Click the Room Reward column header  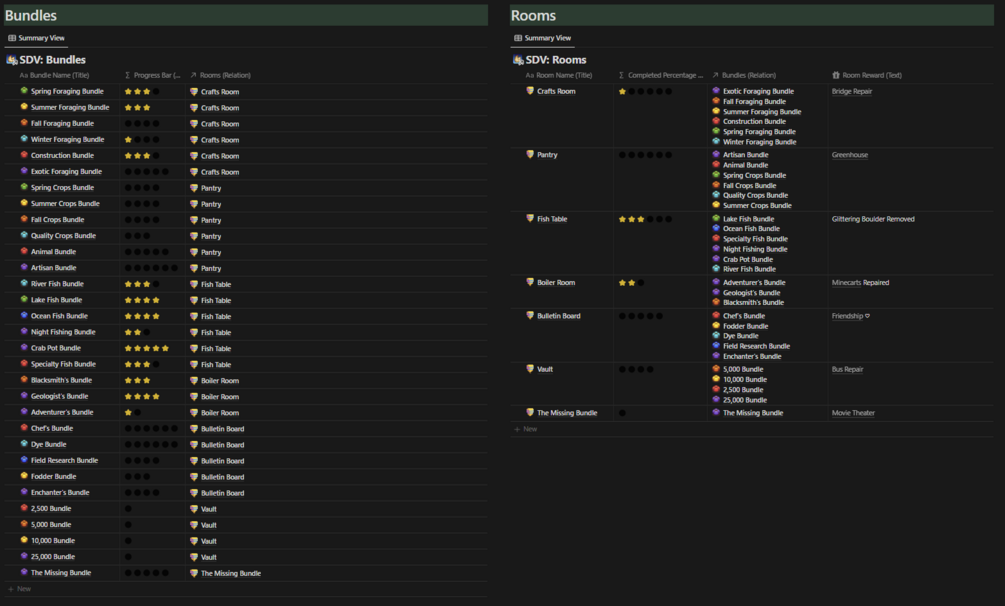point(867,75)
